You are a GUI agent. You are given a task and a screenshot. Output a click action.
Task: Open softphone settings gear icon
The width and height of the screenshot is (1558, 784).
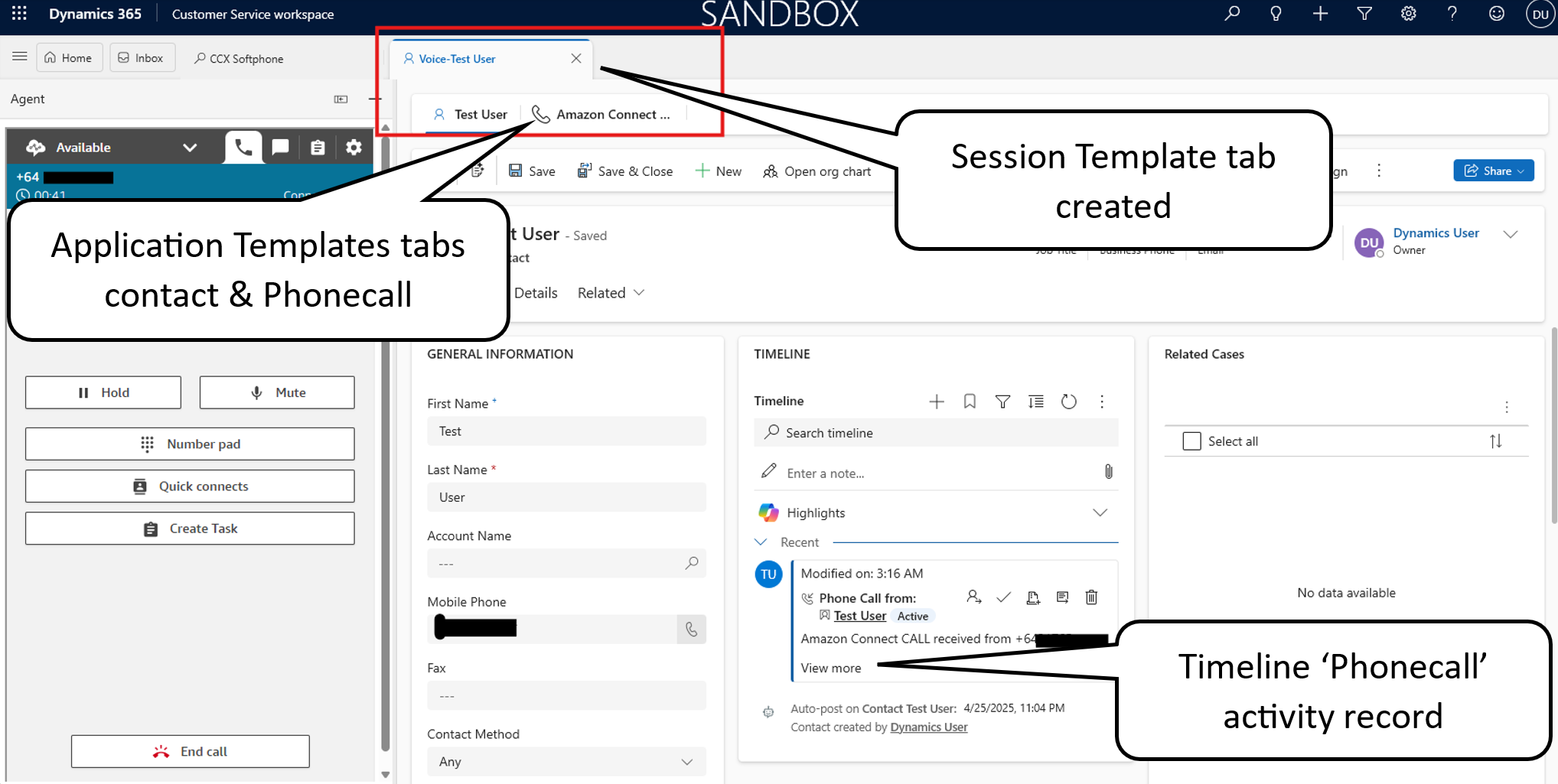(x=354, y=147)
